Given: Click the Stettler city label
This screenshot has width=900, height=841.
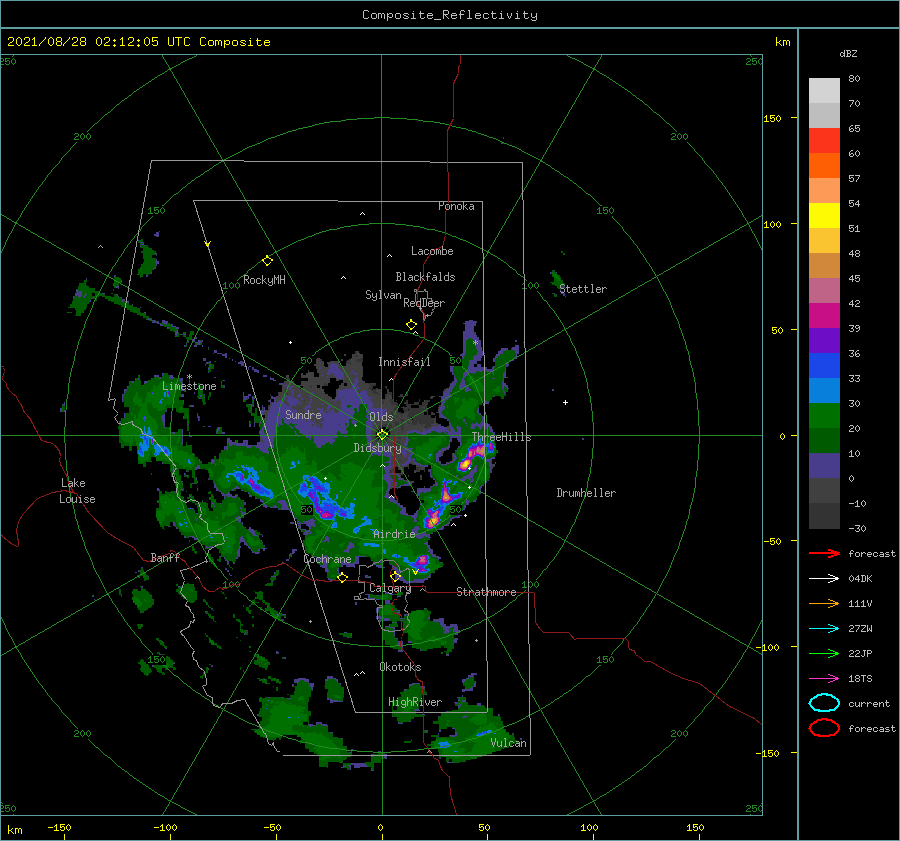Looking at the screenshot, I should (583, 289).
